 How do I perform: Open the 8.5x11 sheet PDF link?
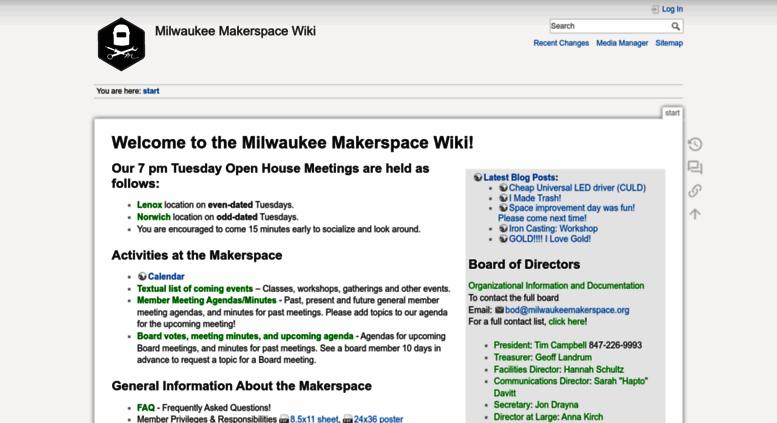(314, 419)
